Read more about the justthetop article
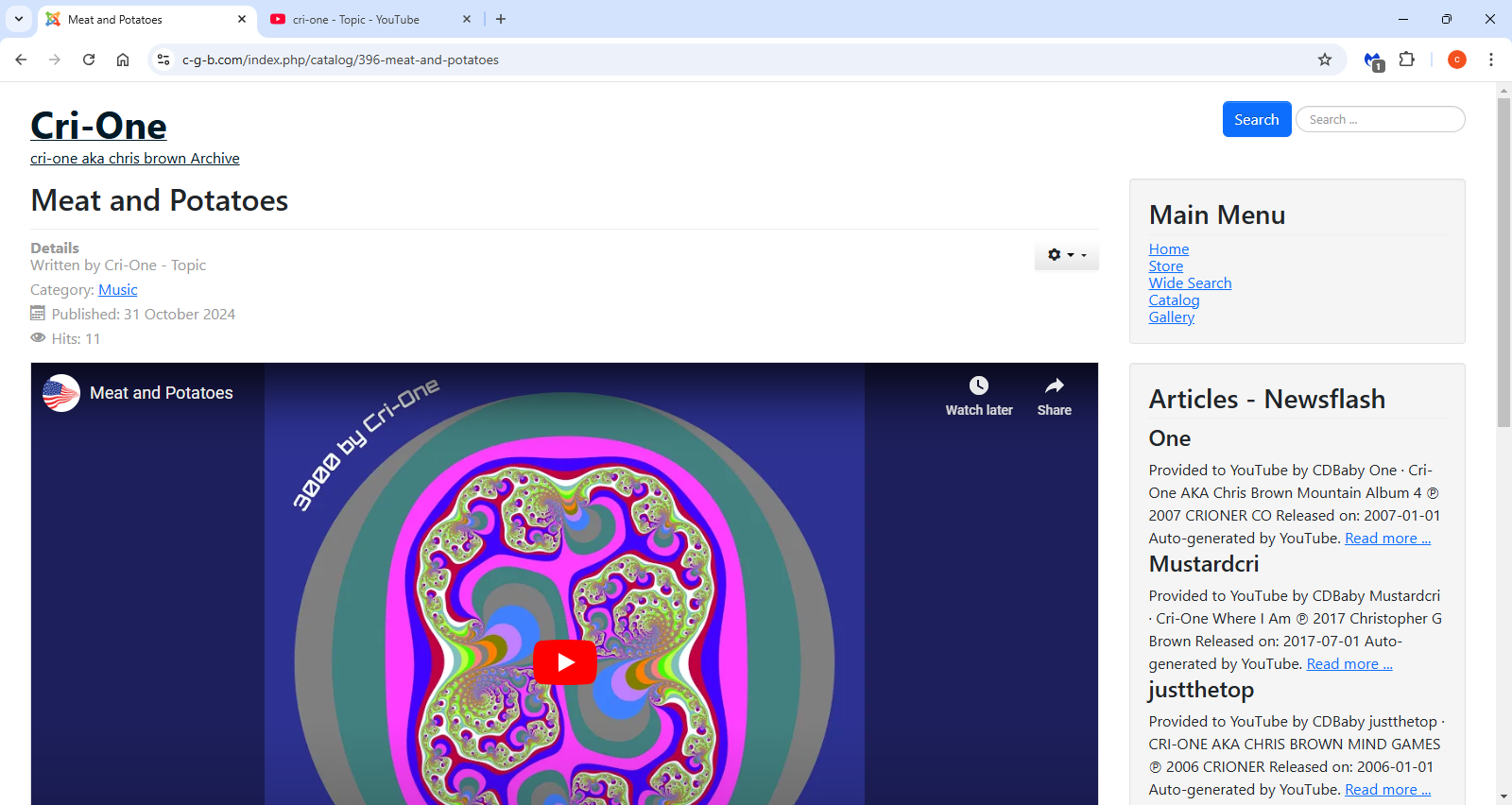This screenshot has height=805, width=1512. point(1388,790)
